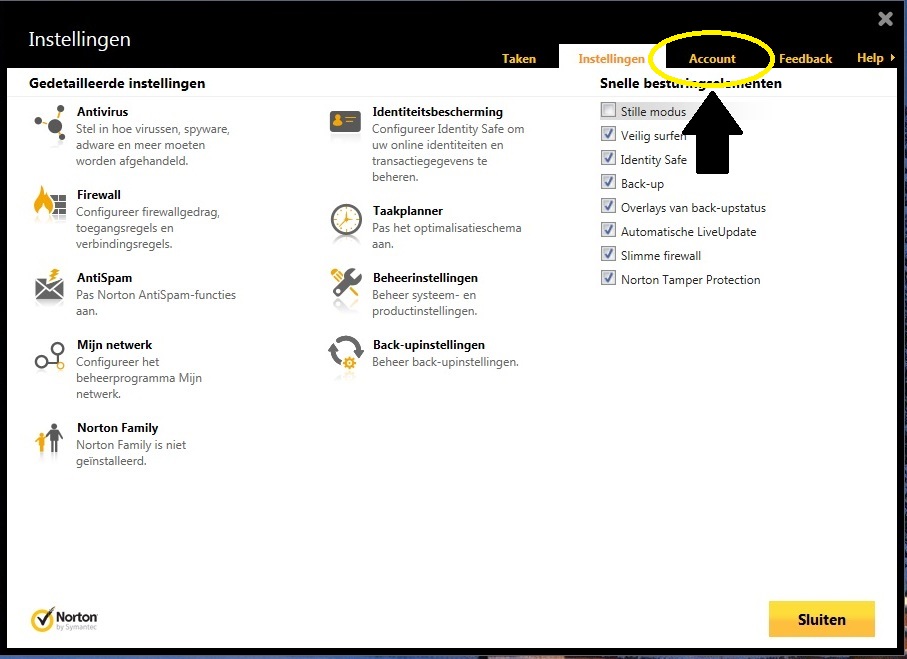Click the Norton Family icon
The width and height of the screenshot is (907, 659).
tap(49, 438)
